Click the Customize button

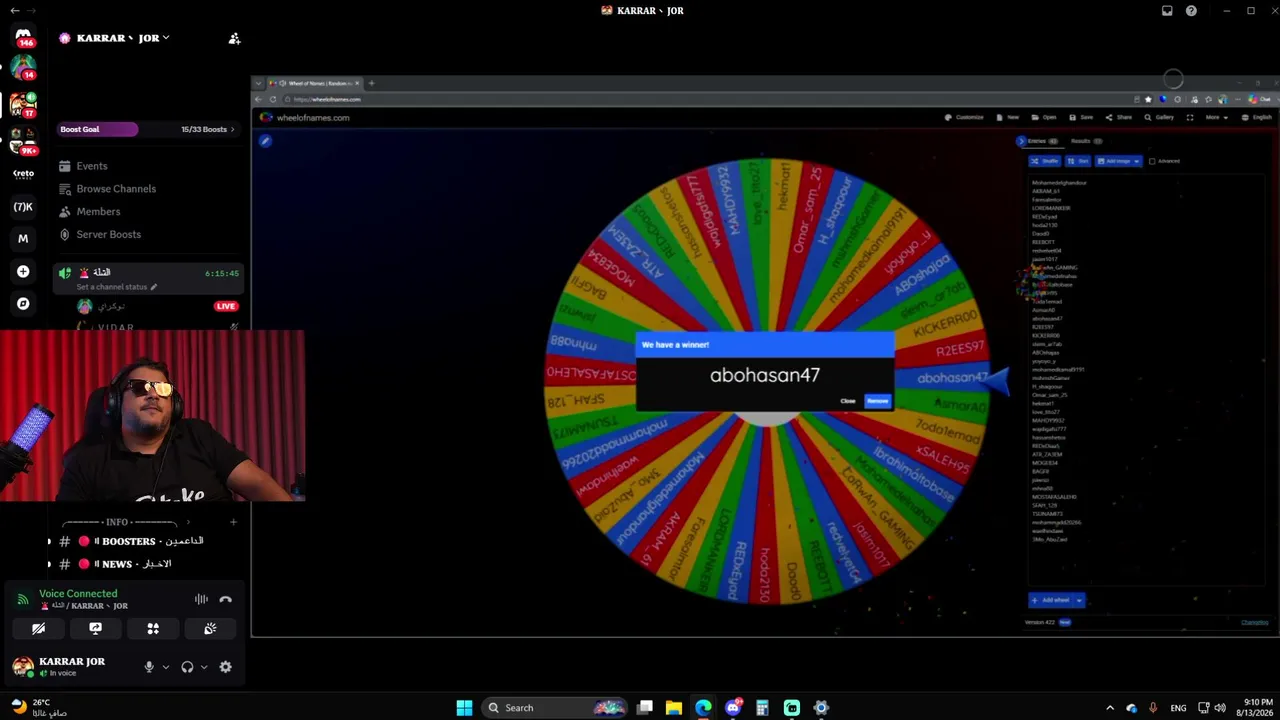click(x=965, y=117)
